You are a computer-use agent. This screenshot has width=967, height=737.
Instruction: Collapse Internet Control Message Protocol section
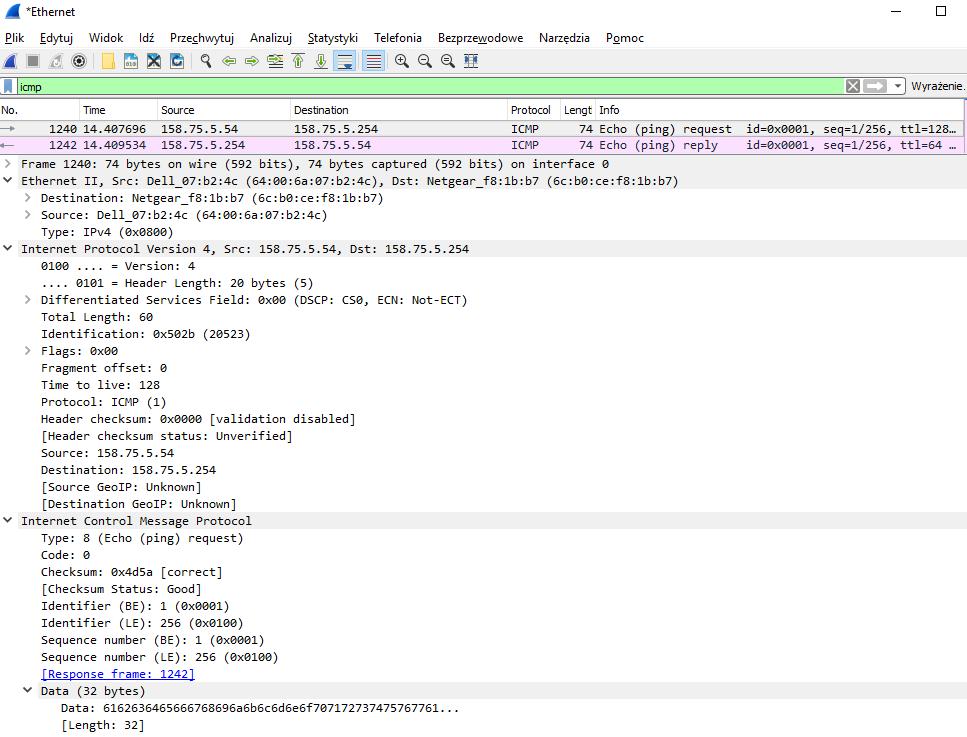(8, 521)
